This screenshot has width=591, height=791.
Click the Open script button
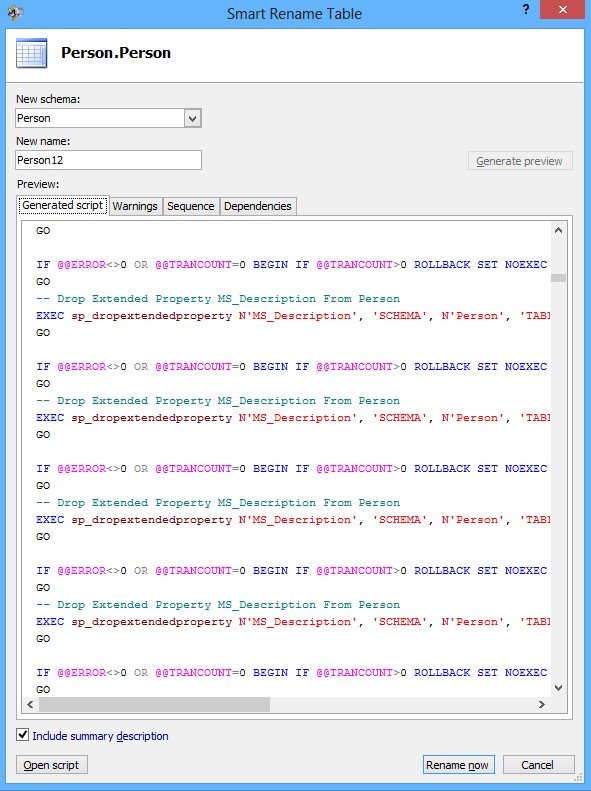pyautogui.click(x=51, y=765)
